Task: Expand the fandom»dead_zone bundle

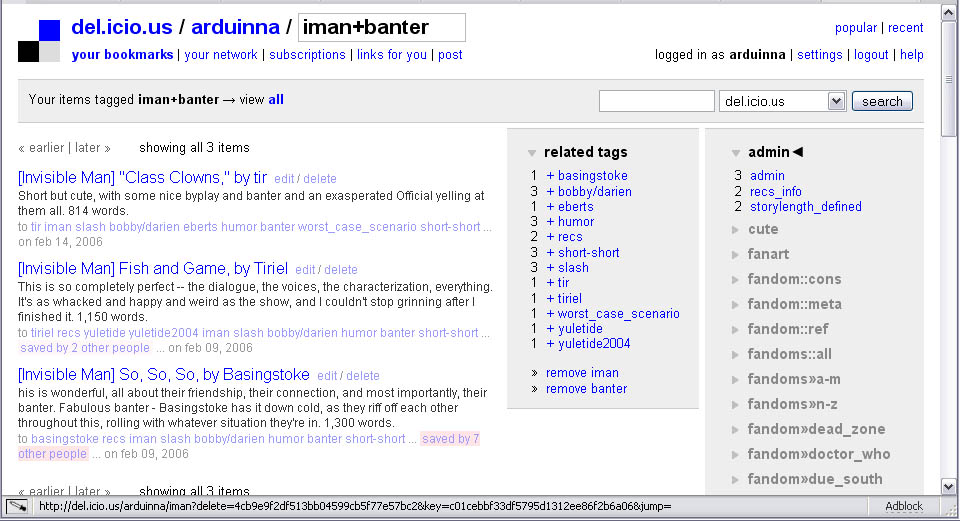Action: [735, 430]
